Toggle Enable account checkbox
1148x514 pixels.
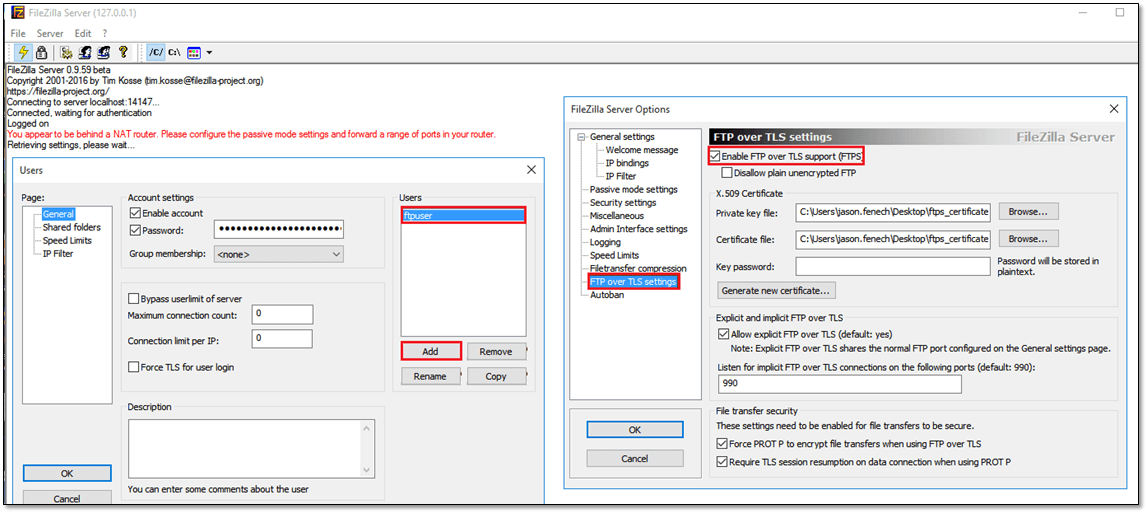pos(135,213)
